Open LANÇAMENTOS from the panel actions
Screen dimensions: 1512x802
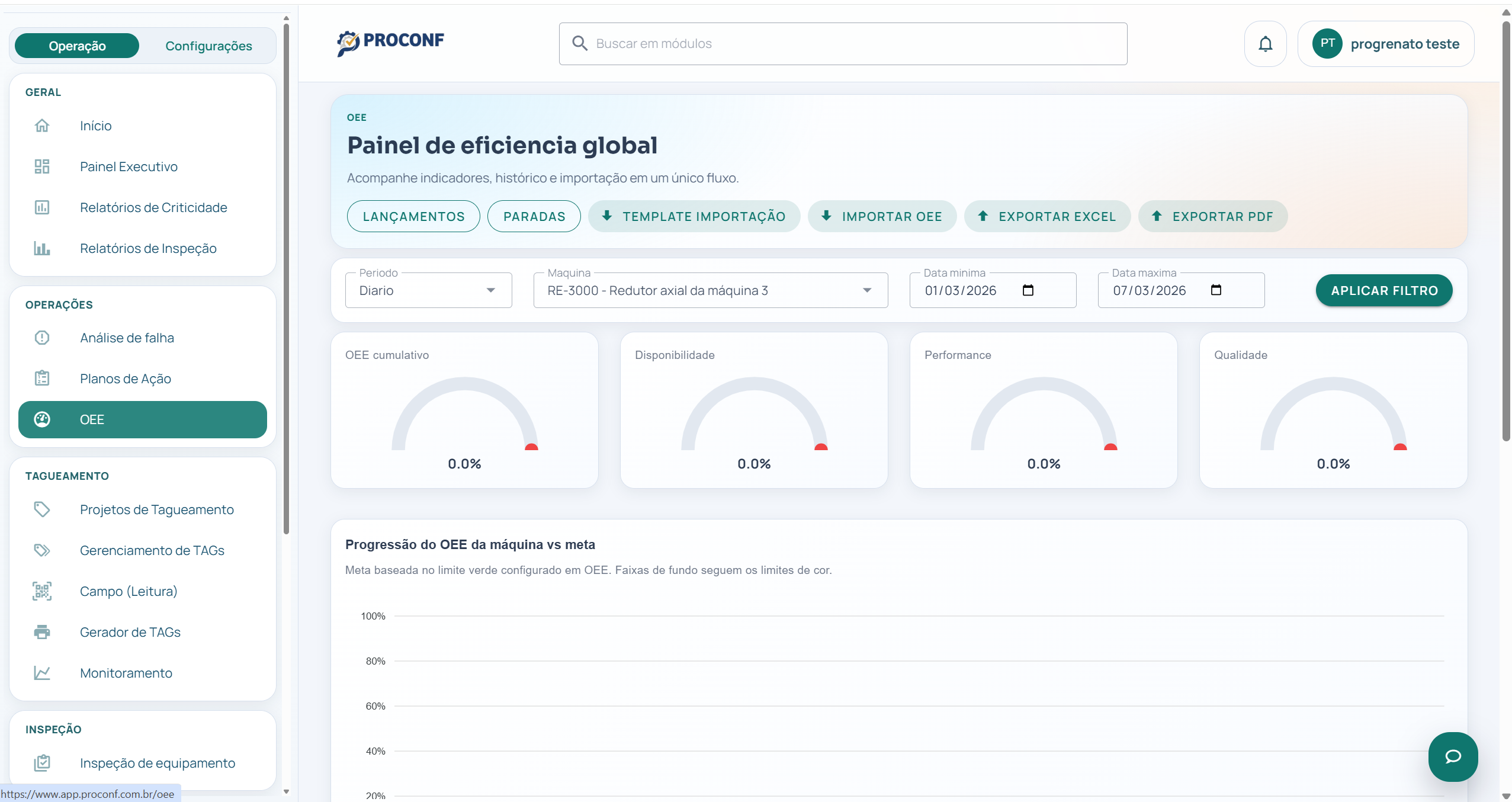(x=413, y=216)
